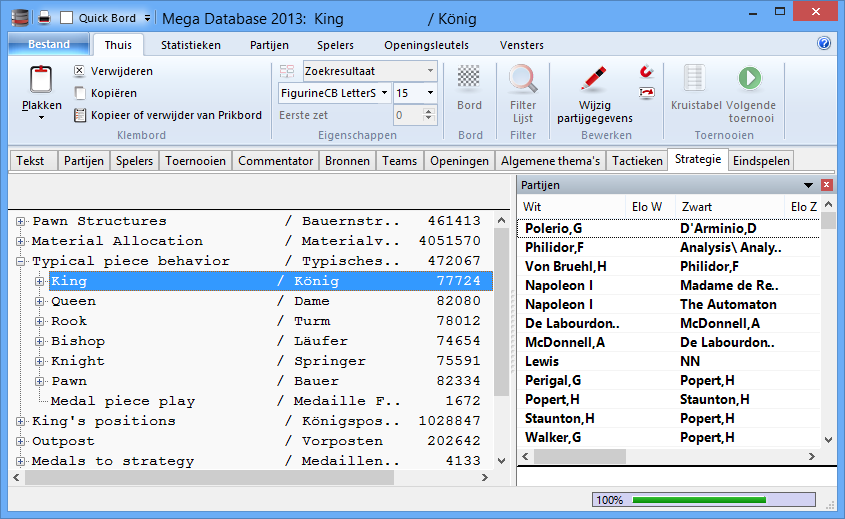This screenshot has height=519, width=845.
Task: Click the green progress bar at 100%
Action: [720, 499]
